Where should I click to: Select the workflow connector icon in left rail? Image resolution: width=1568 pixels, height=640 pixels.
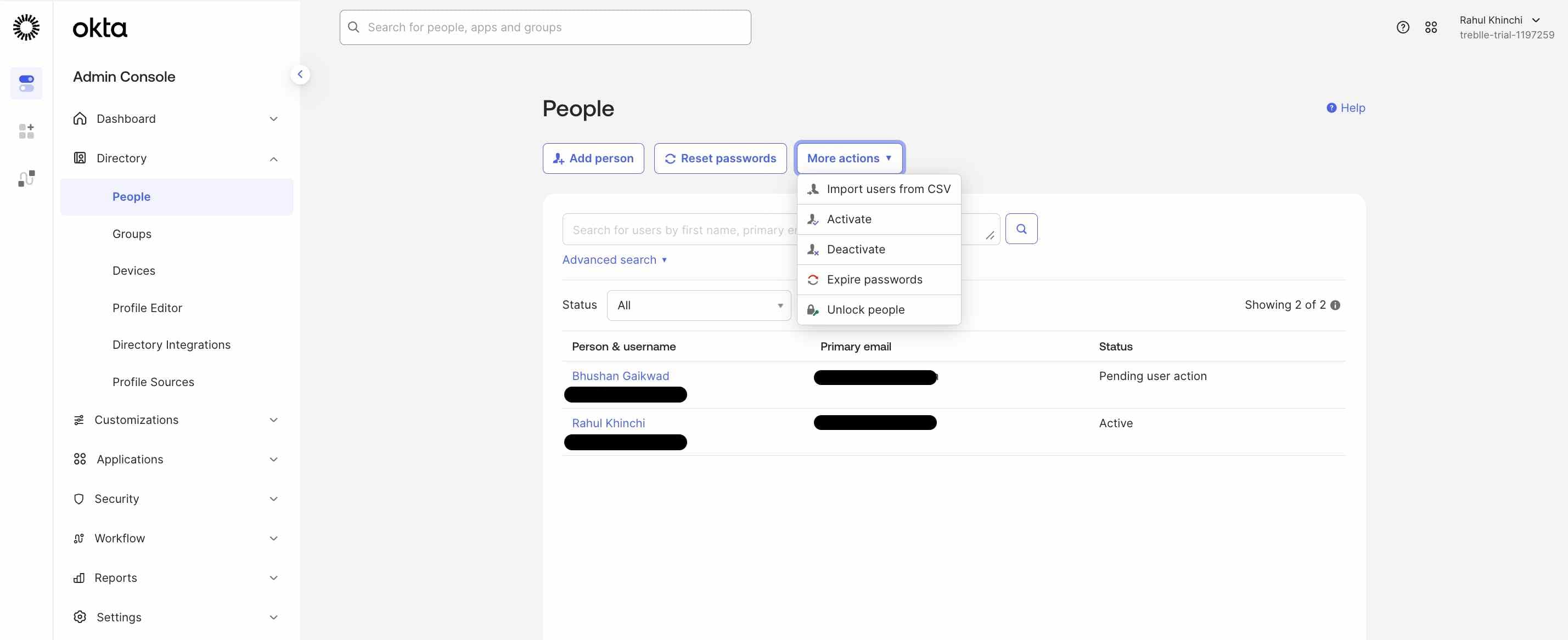tap(26, 178)
